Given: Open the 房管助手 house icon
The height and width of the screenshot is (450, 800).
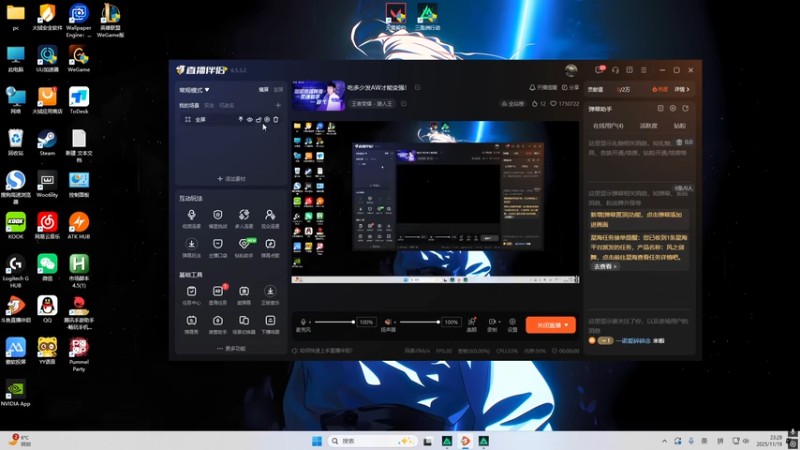Looking at the screenshot, I should click(218, 320).
